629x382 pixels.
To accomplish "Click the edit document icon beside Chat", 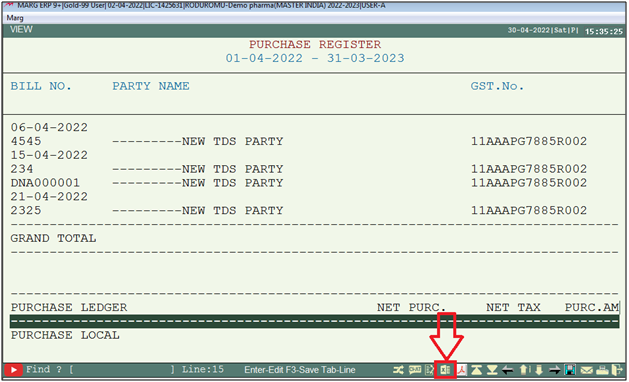I will [429, 370].
